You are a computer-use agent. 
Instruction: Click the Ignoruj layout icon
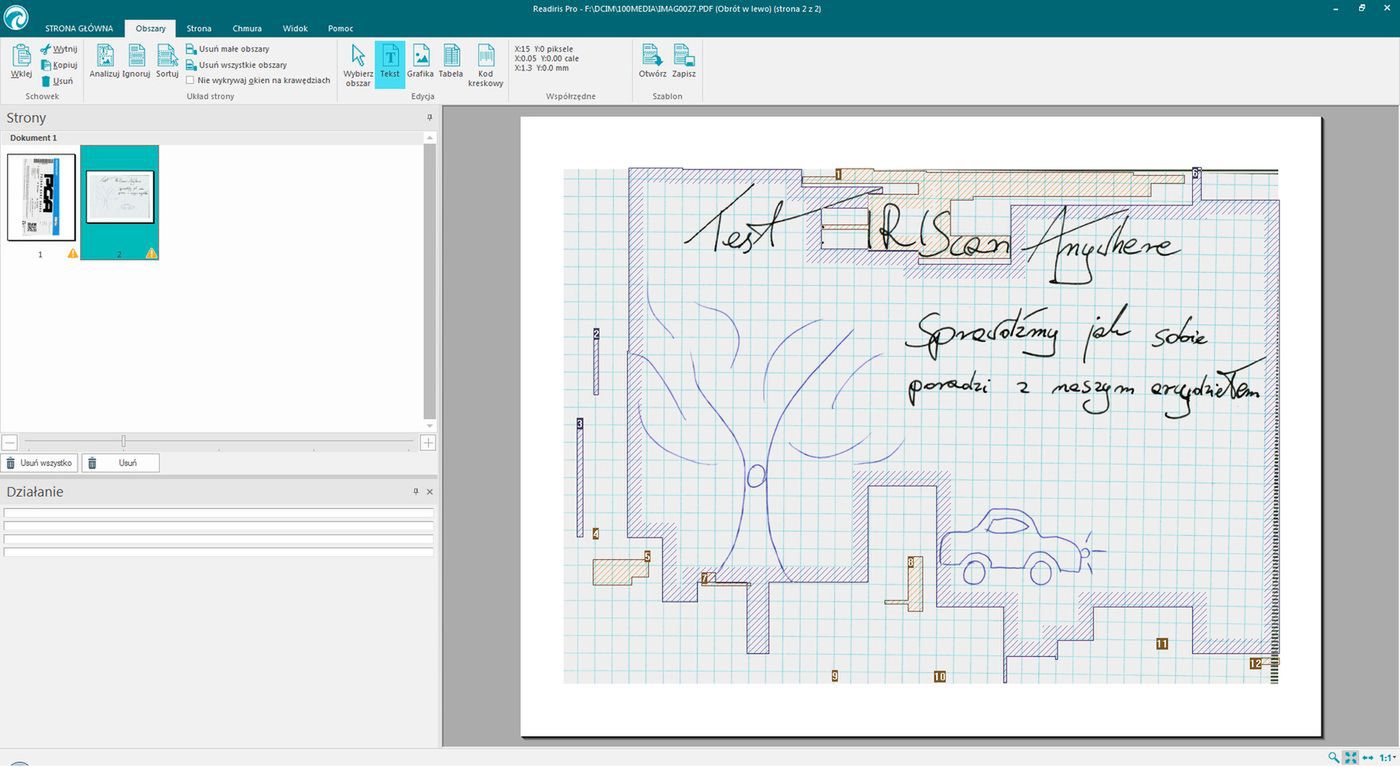pyautogui.click(x=136, y=61)
